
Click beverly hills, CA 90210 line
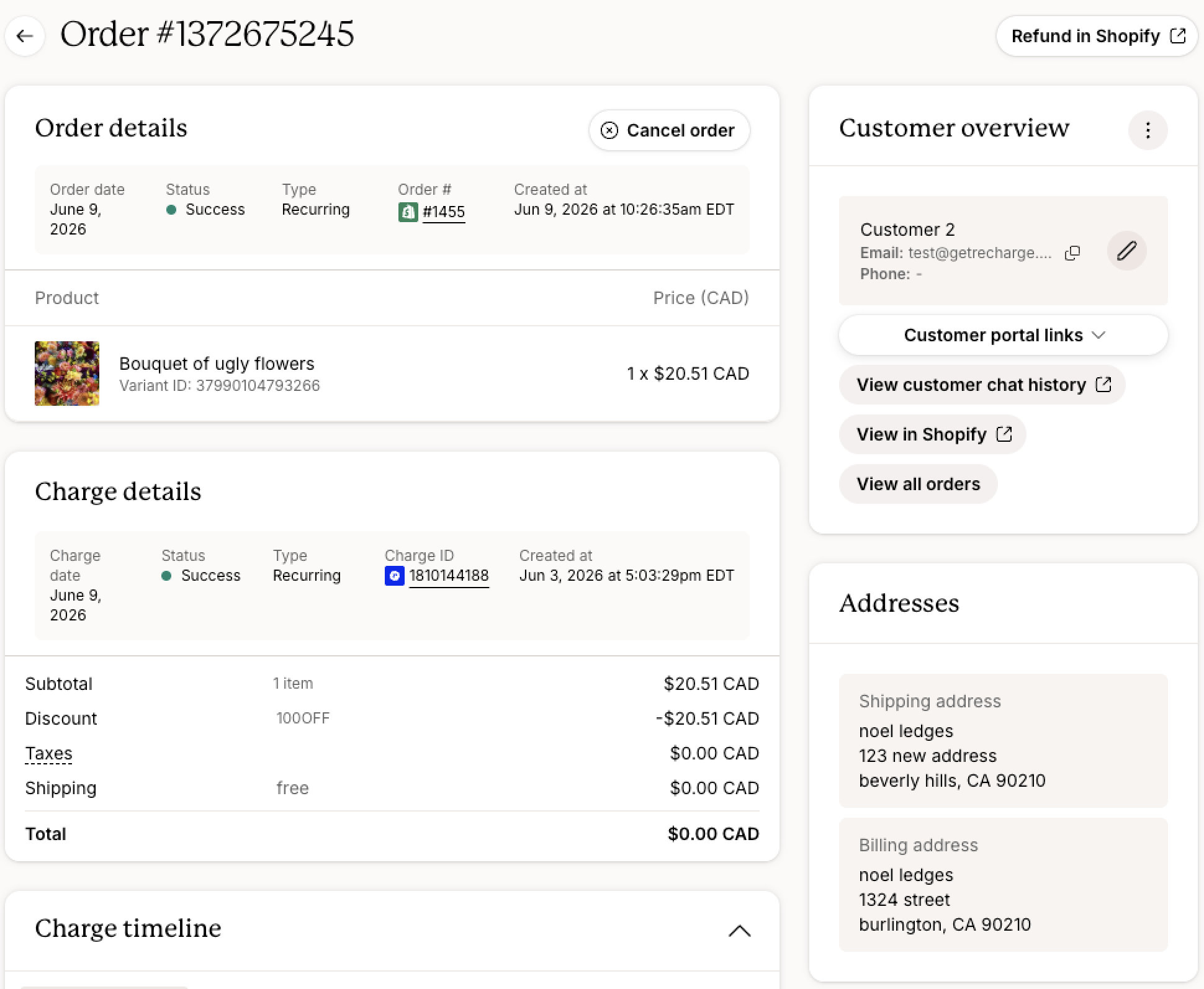click(x=952, y=781)
